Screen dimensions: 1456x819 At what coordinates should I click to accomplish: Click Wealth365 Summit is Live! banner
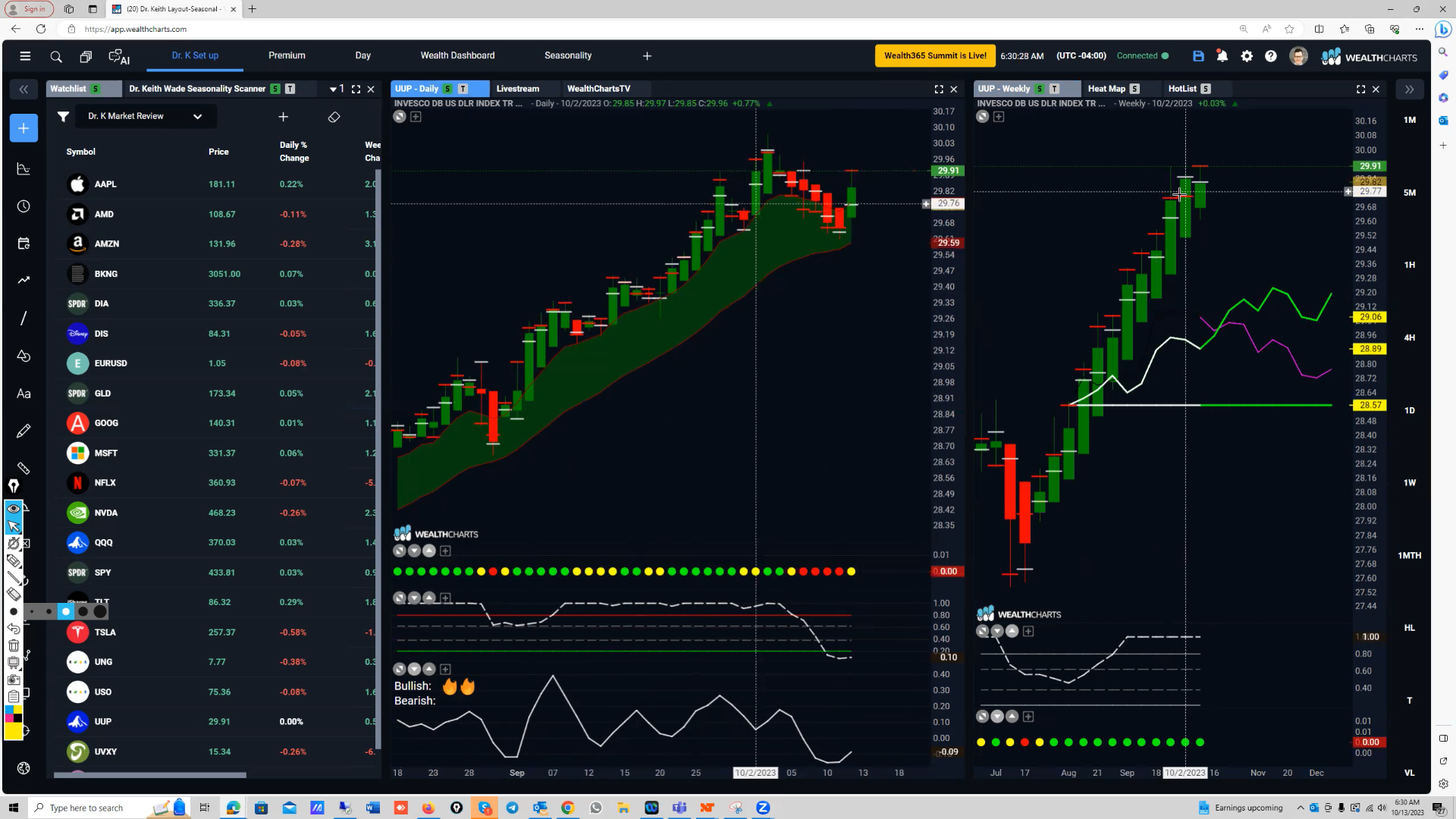click(x=935, y=56)
